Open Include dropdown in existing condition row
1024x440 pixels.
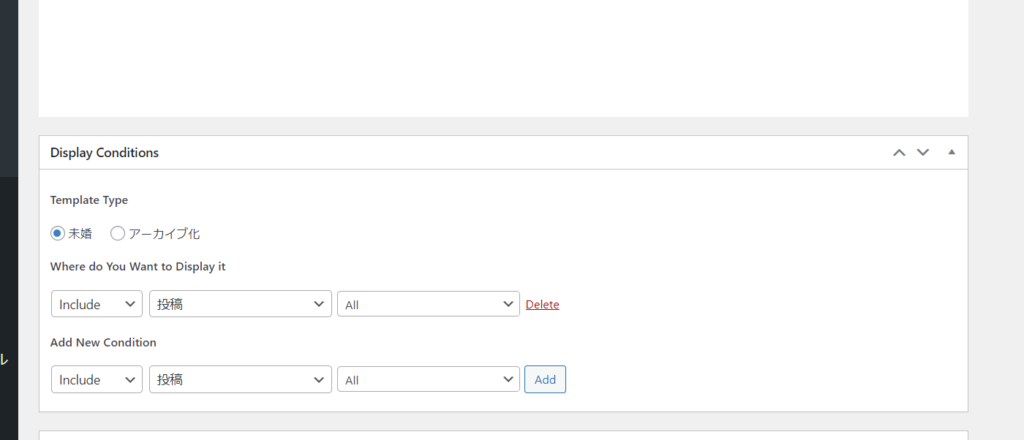tap(96, 304)
